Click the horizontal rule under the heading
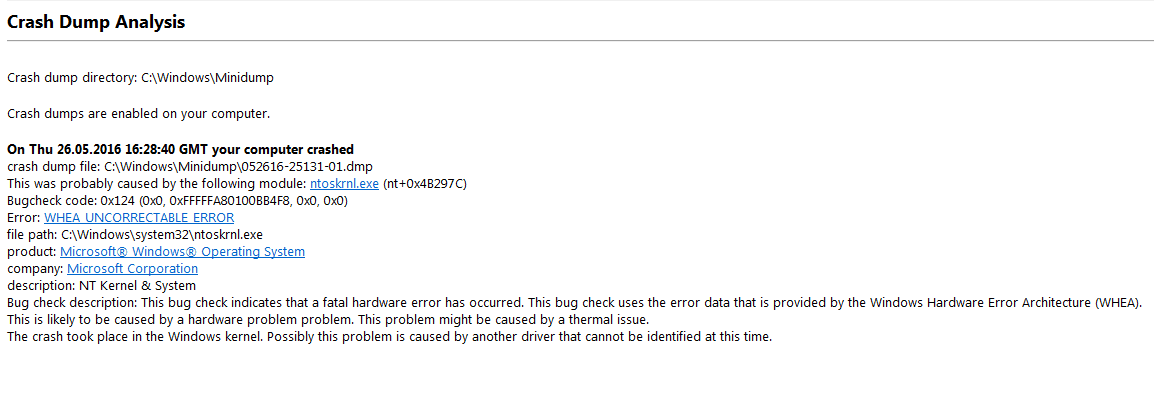This screenshot has width=1154, height=402. [577, 40]
